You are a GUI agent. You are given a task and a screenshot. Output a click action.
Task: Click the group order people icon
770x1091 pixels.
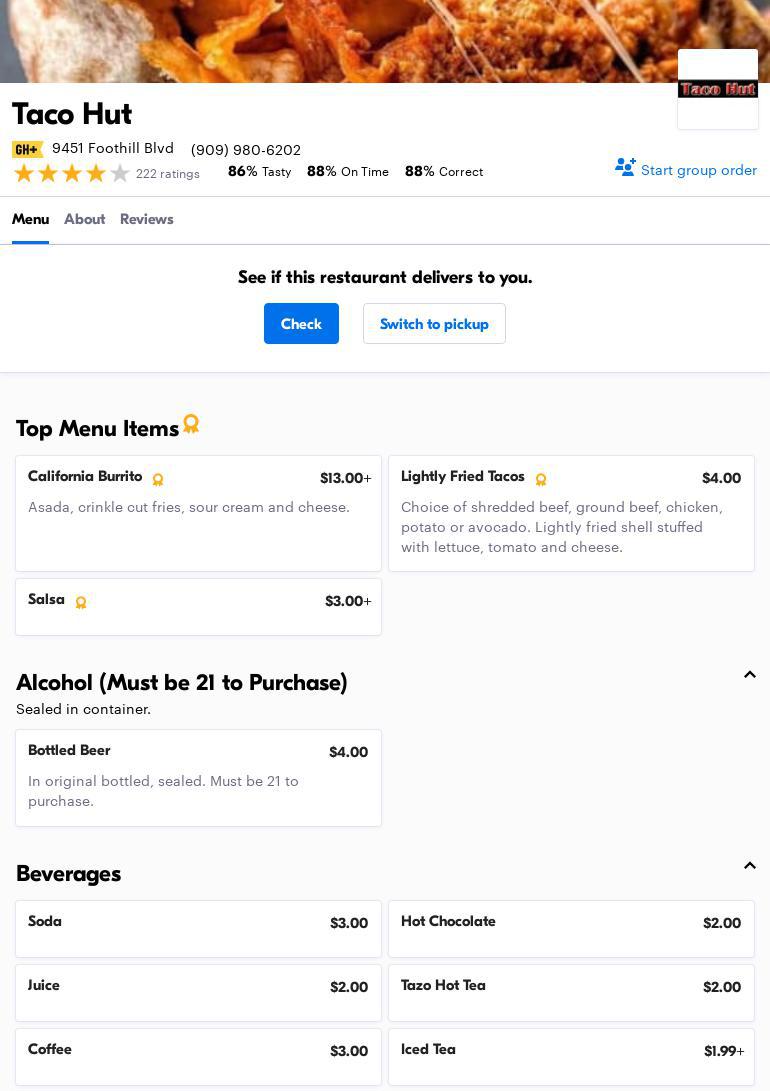pos(625,168)
